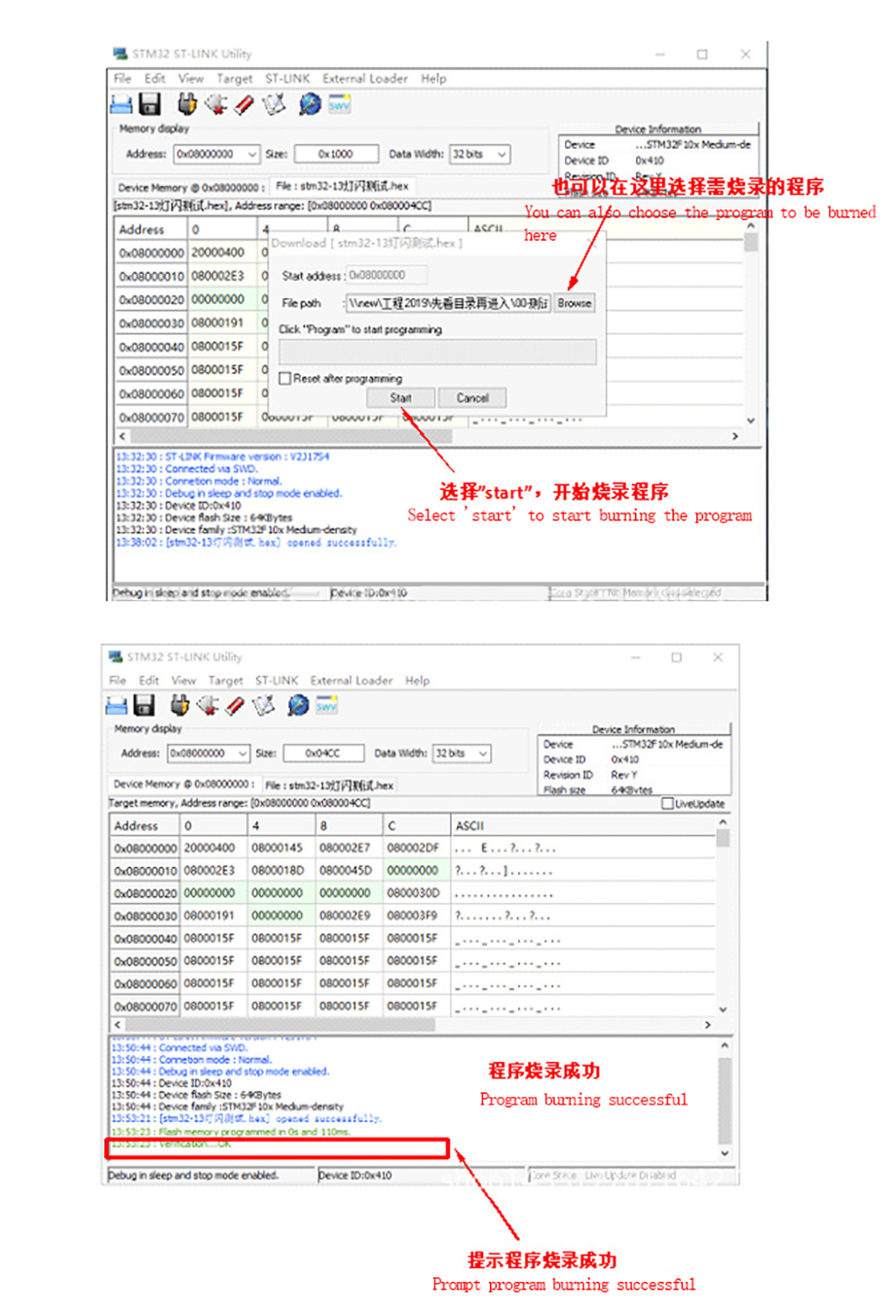Switch to File hex tab in lower window
This screenshot has height=1316, width=896.
point(329,784)
